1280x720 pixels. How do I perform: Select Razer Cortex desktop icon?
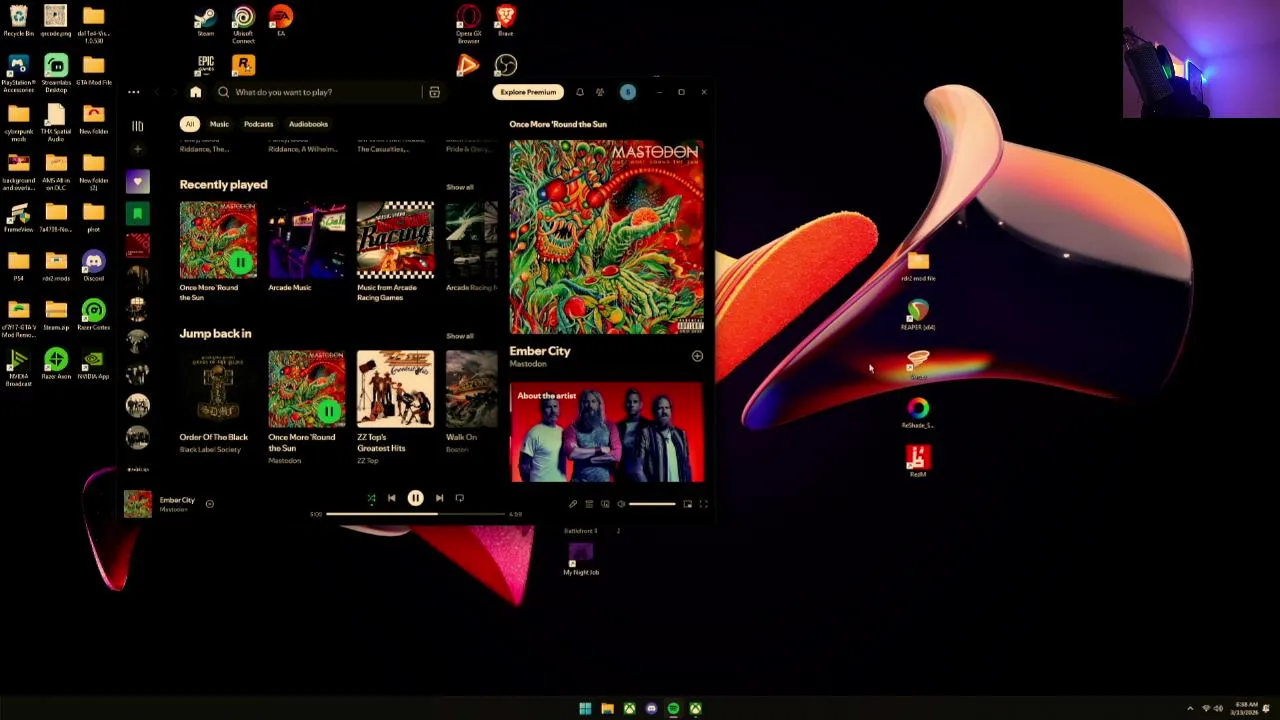click(x=94, y=316)
